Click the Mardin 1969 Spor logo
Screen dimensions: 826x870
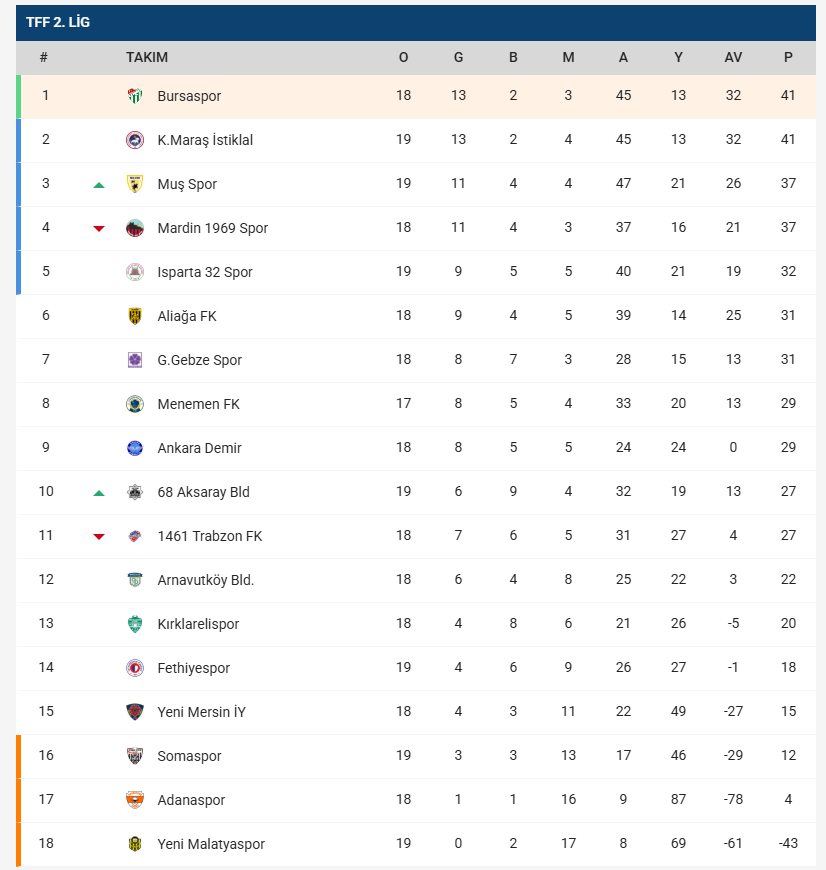pyautogui.click(x=135, y=228)
